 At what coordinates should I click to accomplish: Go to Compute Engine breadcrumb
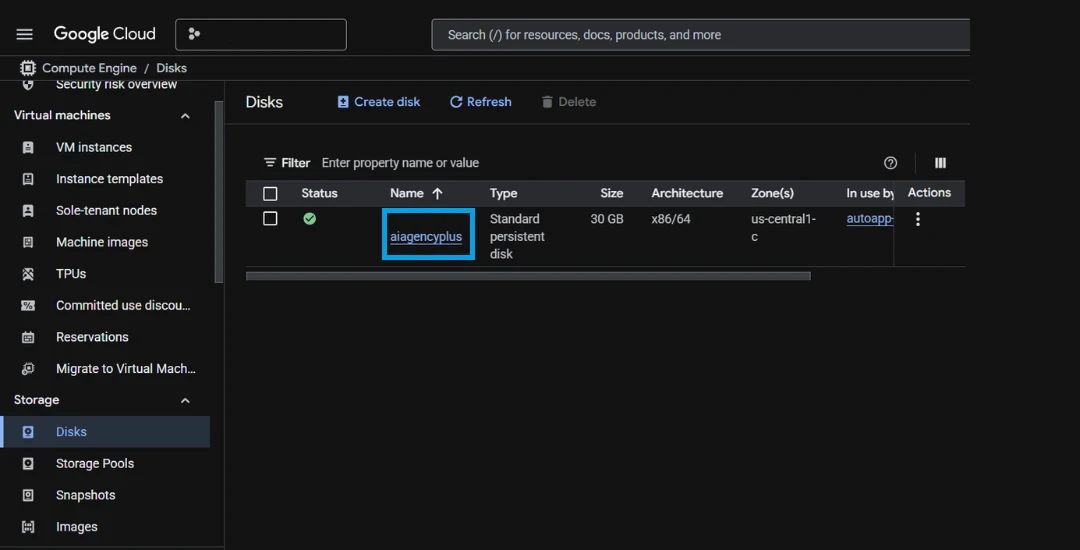coord(89,68)
